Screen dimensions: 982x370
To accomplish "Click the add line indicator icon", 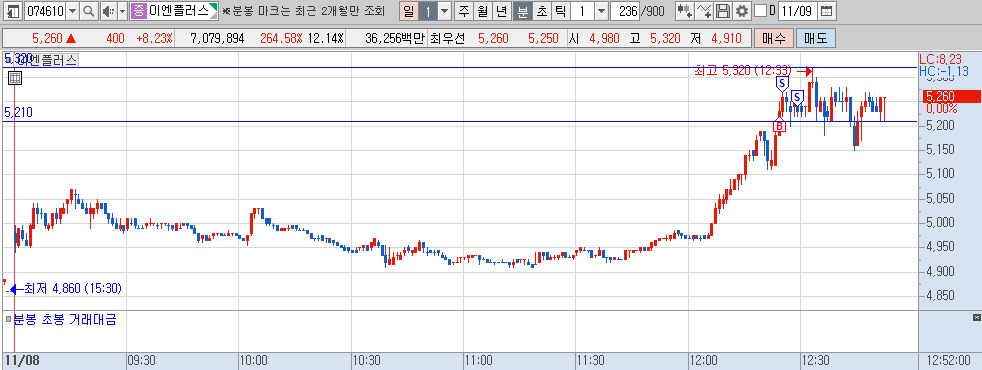I will pyautogui.click(x=705, y=11).
